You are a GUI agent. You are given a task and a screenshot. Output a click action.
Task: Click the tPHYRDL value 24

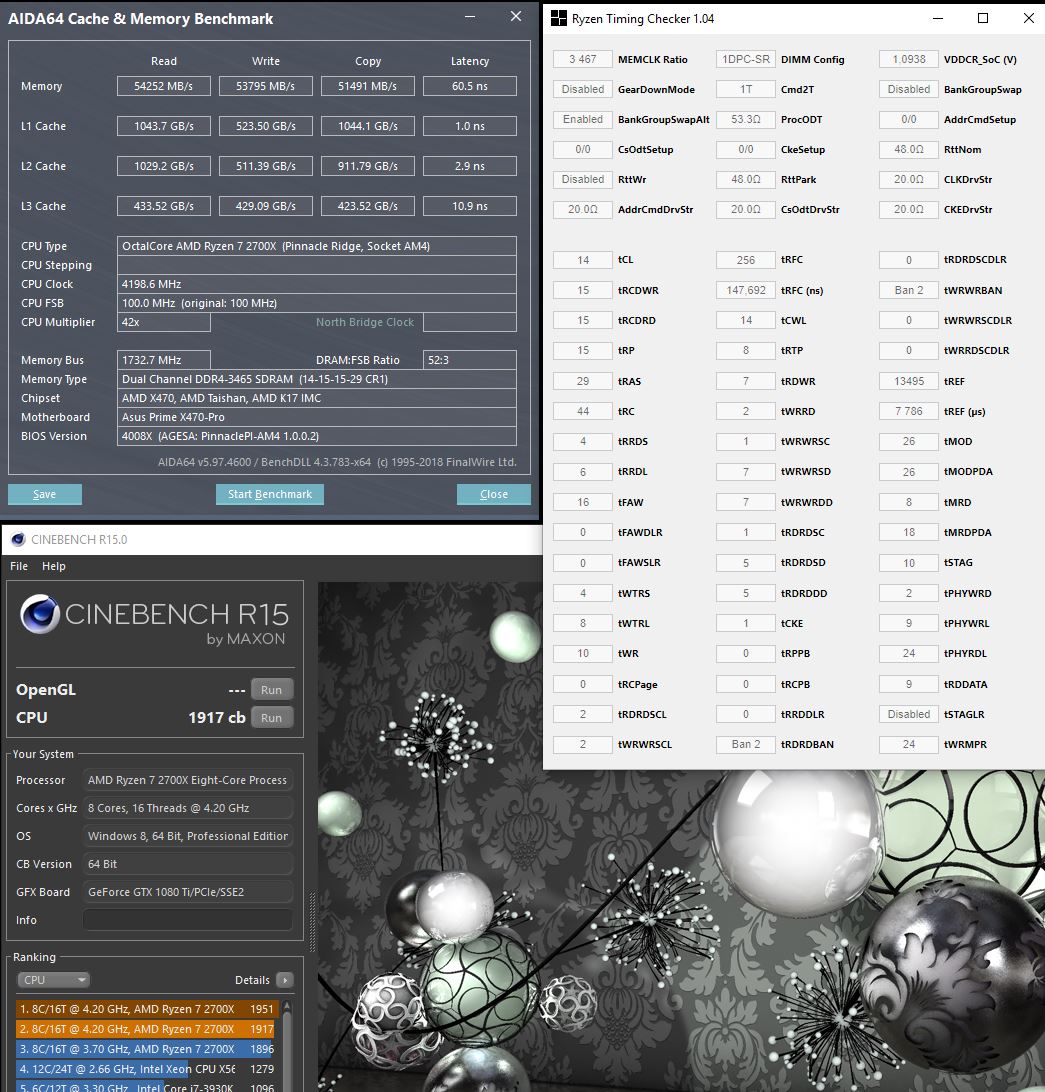pyautogui.click(x=909, y=653)
